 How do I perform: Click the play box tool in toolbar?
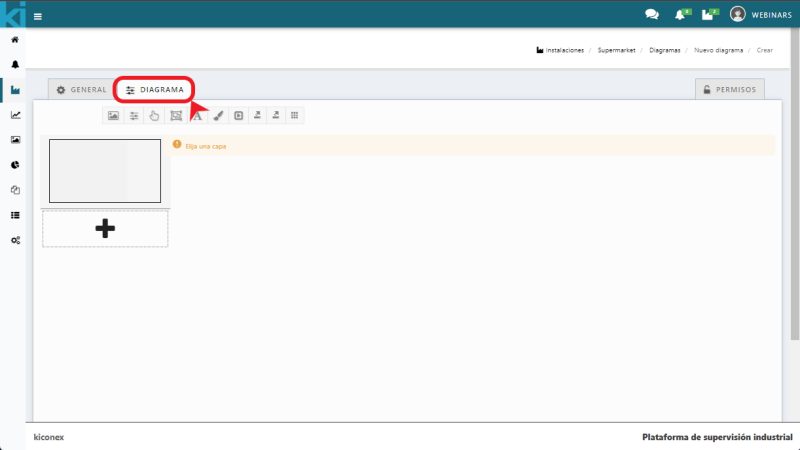pos(238,116)
